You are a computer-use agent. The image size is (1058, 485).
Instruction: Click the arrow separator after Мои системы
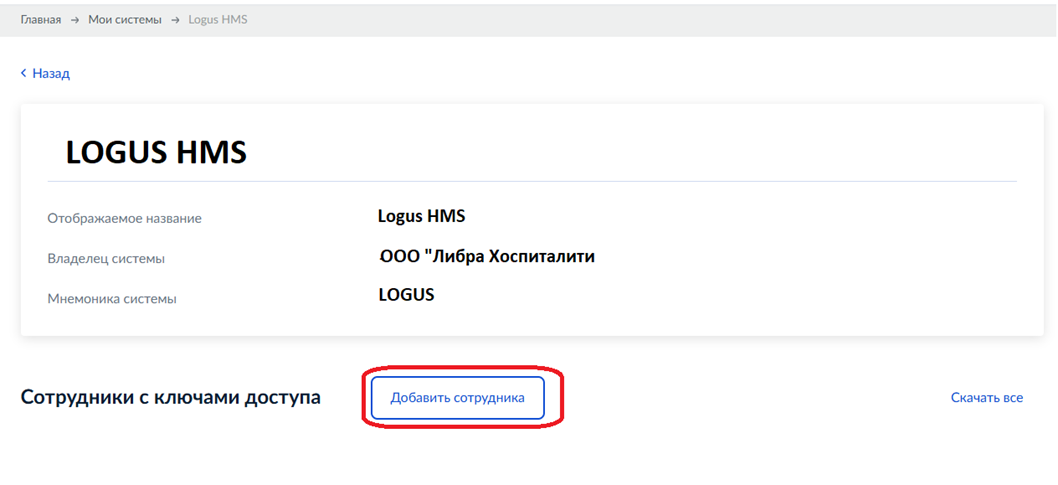[x=175, y=20]
